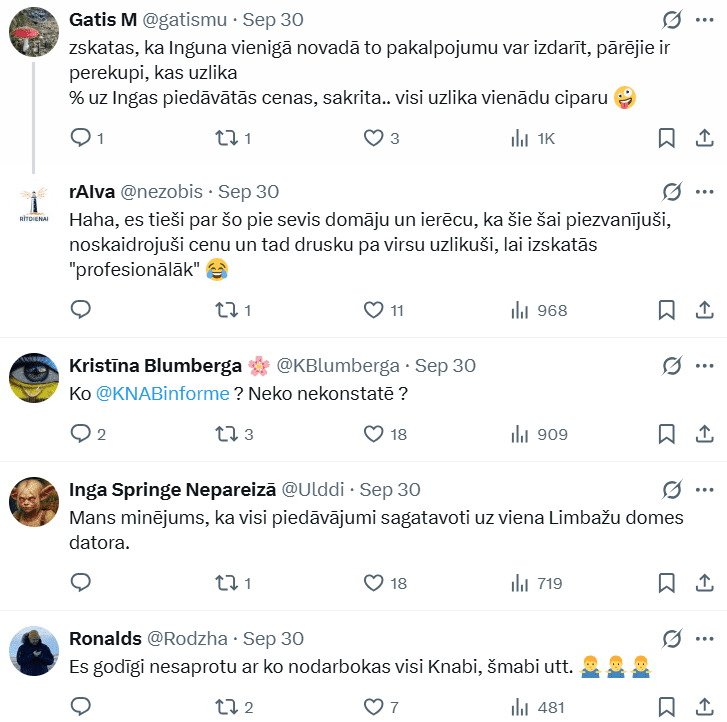
Task: Click rAIva's profile avatar
Action: (33, 205)
